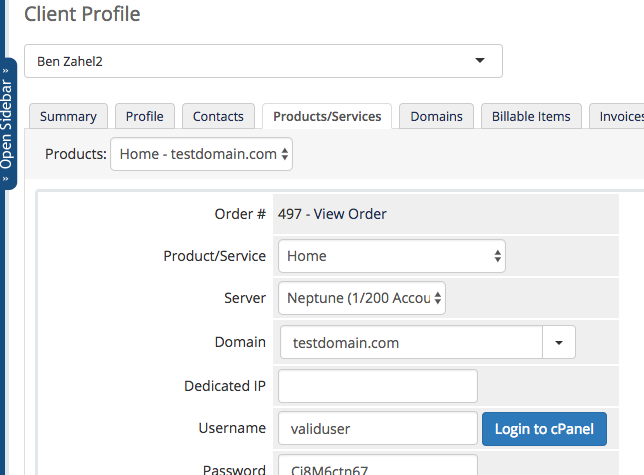Screen dimensions: 644x475
Task: Click the Order # label
Action: tap(240, 214)
